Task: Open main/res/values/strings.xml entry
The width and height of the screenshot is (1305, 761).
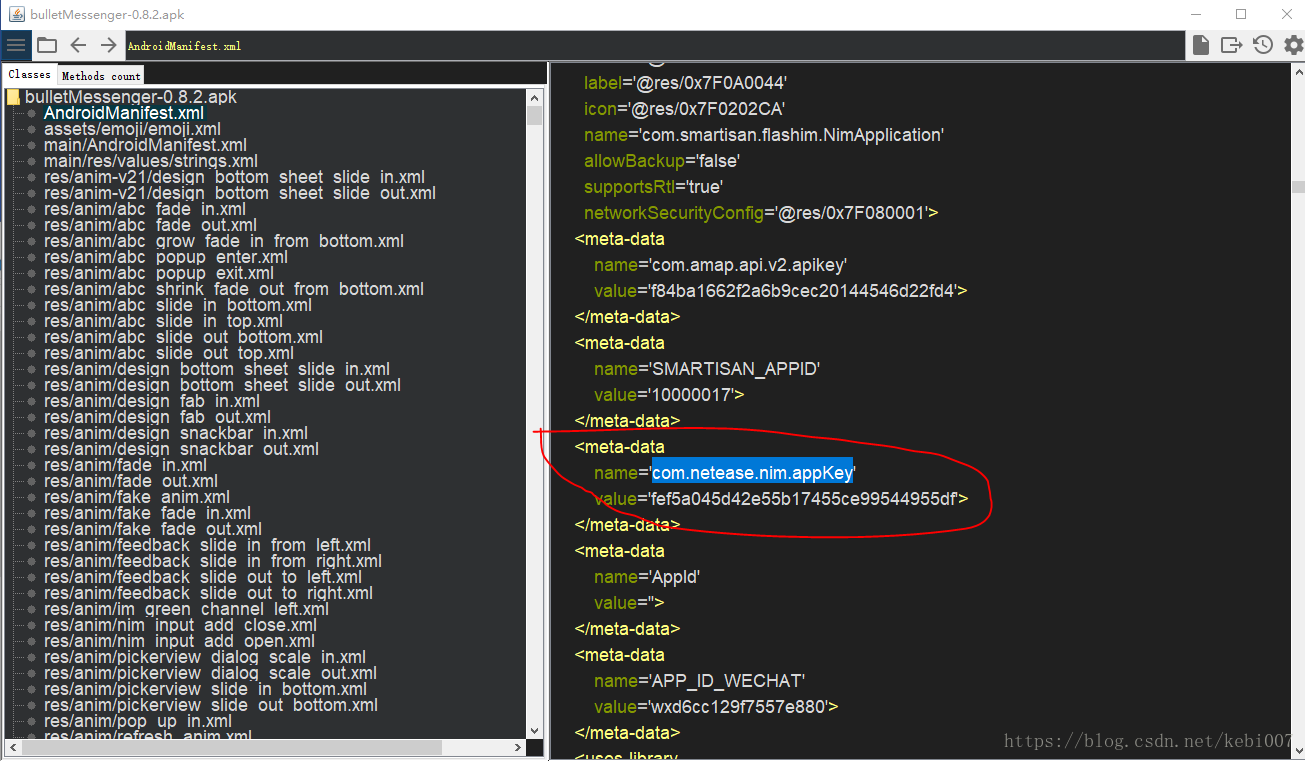Action: tap(151, 161)
